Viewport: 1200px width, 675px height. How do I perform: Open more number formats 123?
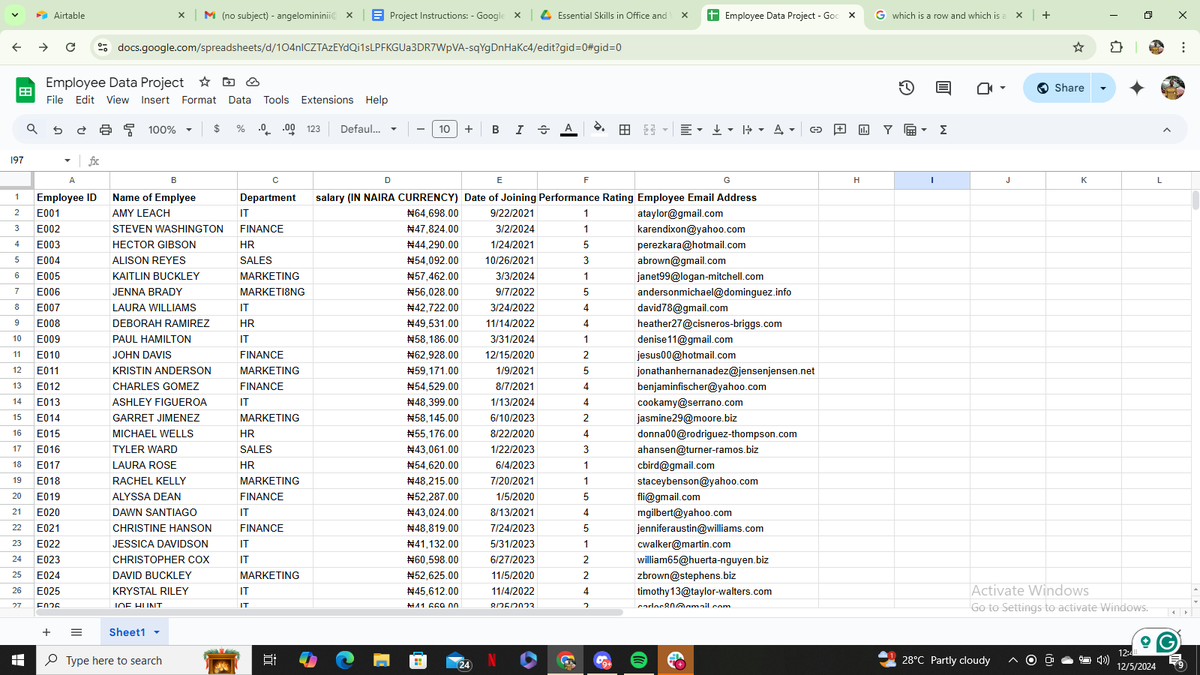pos(313,129)
